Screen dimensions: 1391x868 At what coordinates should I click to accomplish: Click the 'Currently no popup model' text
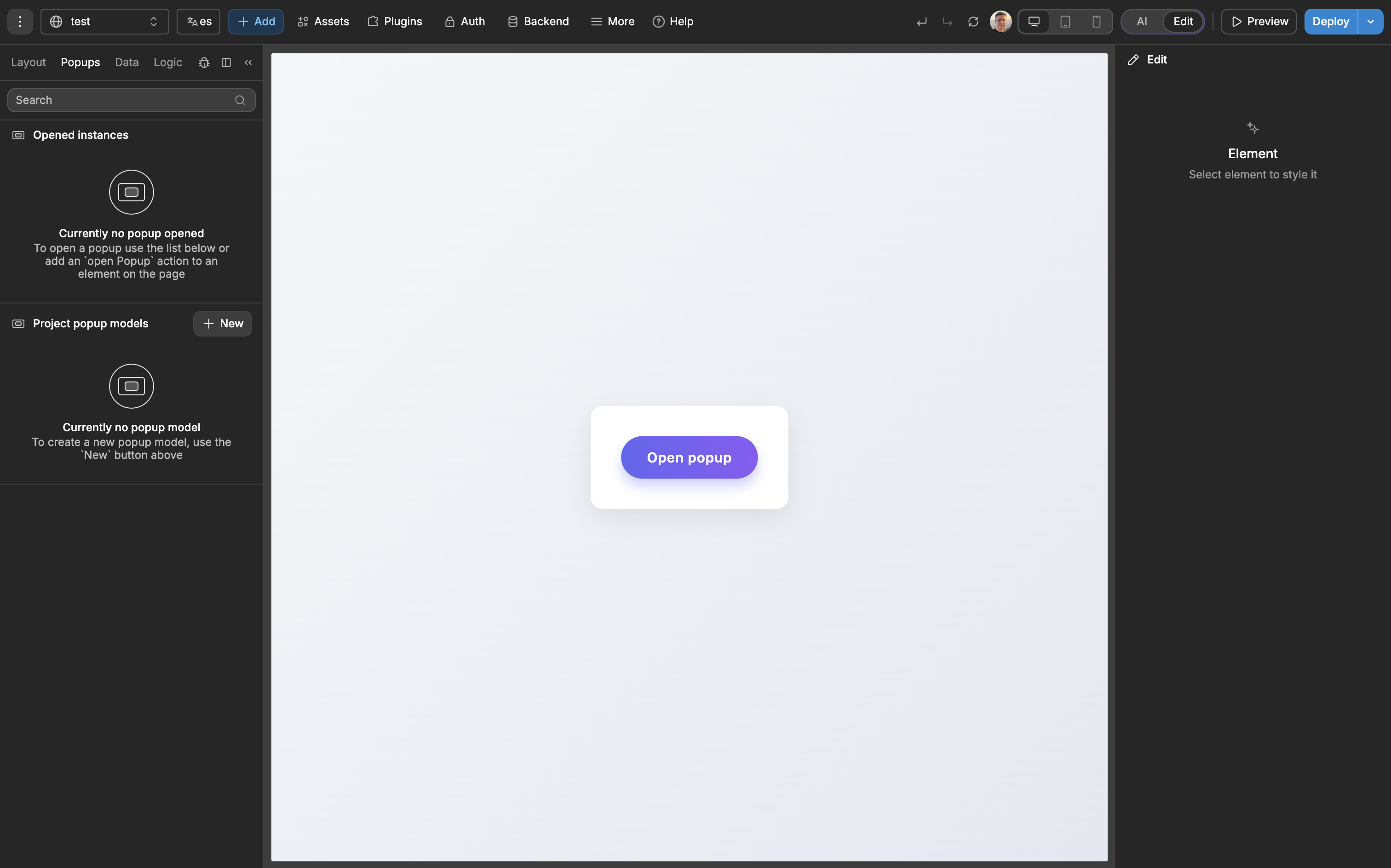click(132, 427)
